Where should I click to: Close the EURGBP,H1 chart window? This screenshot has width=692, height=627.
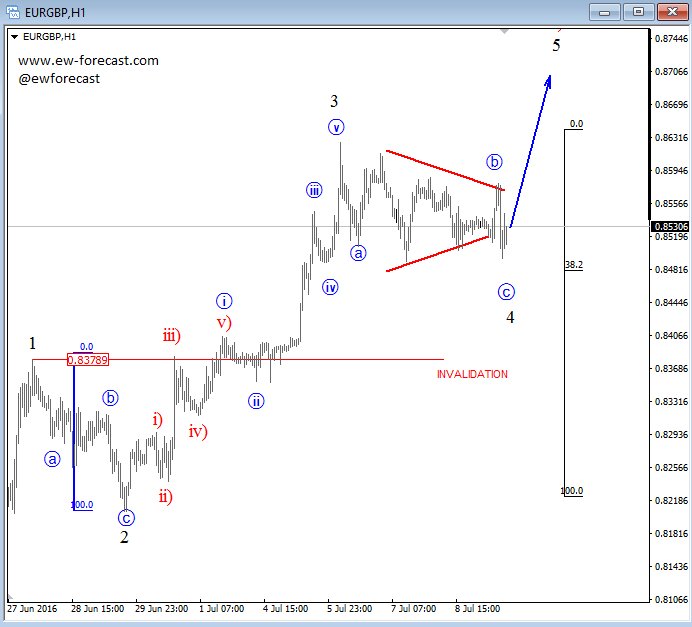[672, 12]
